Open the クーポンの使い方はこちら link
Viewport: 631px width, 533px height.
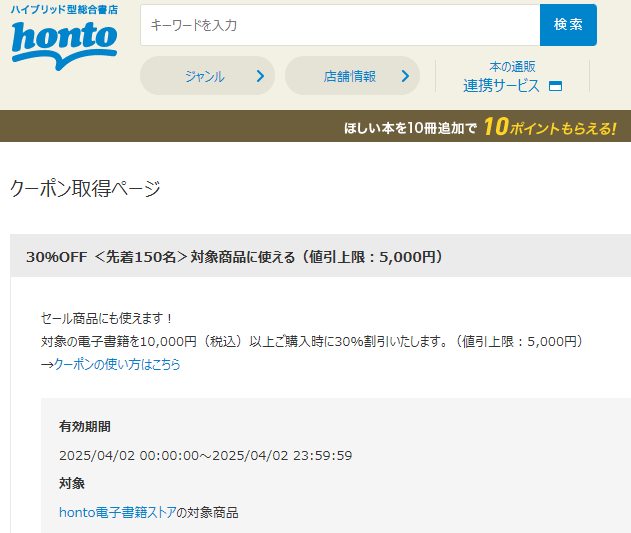point(117,364)
